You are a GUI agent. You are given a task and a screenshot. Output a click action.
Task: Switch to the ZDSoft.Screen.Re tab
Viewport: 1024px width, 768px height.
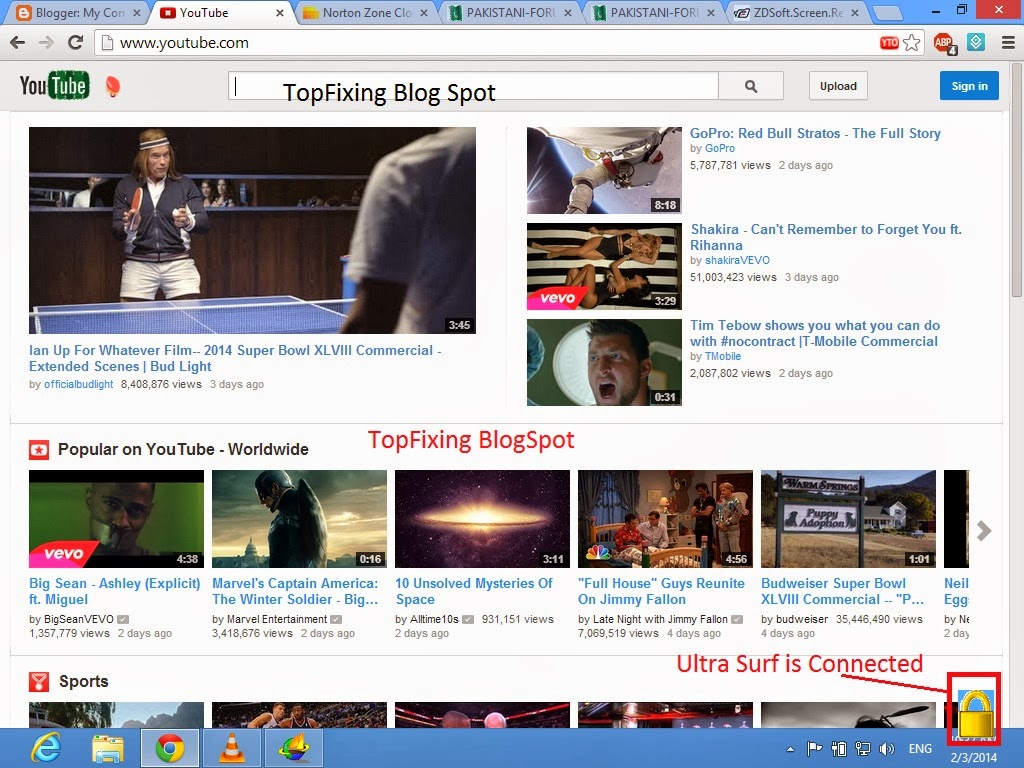(x=797, y=12)
